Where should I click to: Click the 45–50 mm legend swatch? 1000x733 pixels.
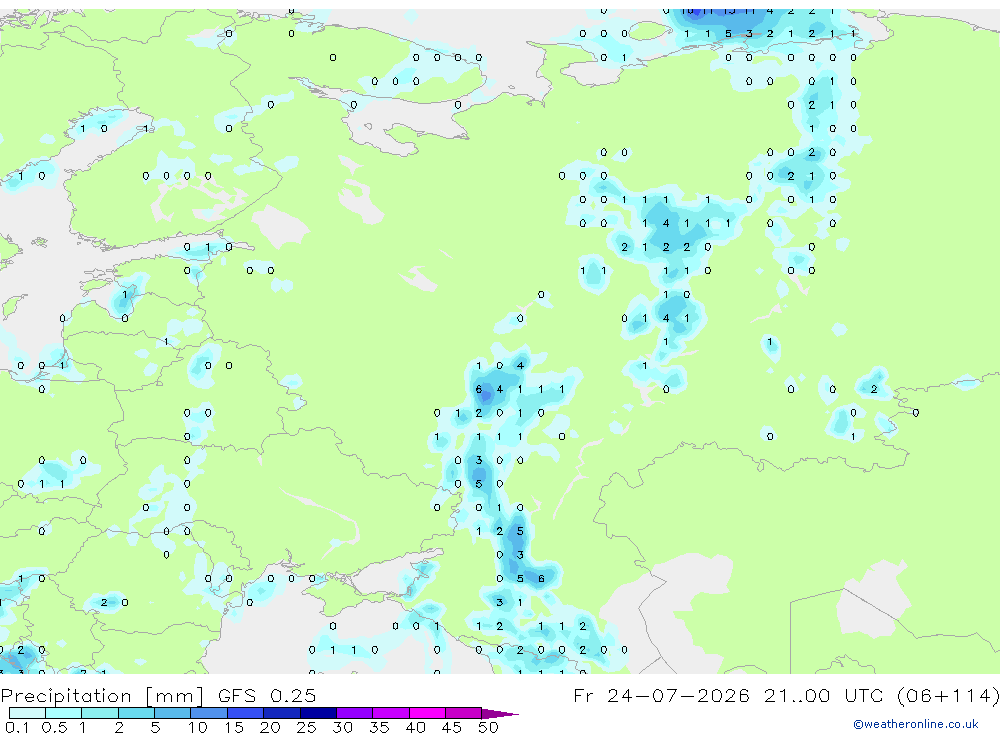[x=464, y=713]
